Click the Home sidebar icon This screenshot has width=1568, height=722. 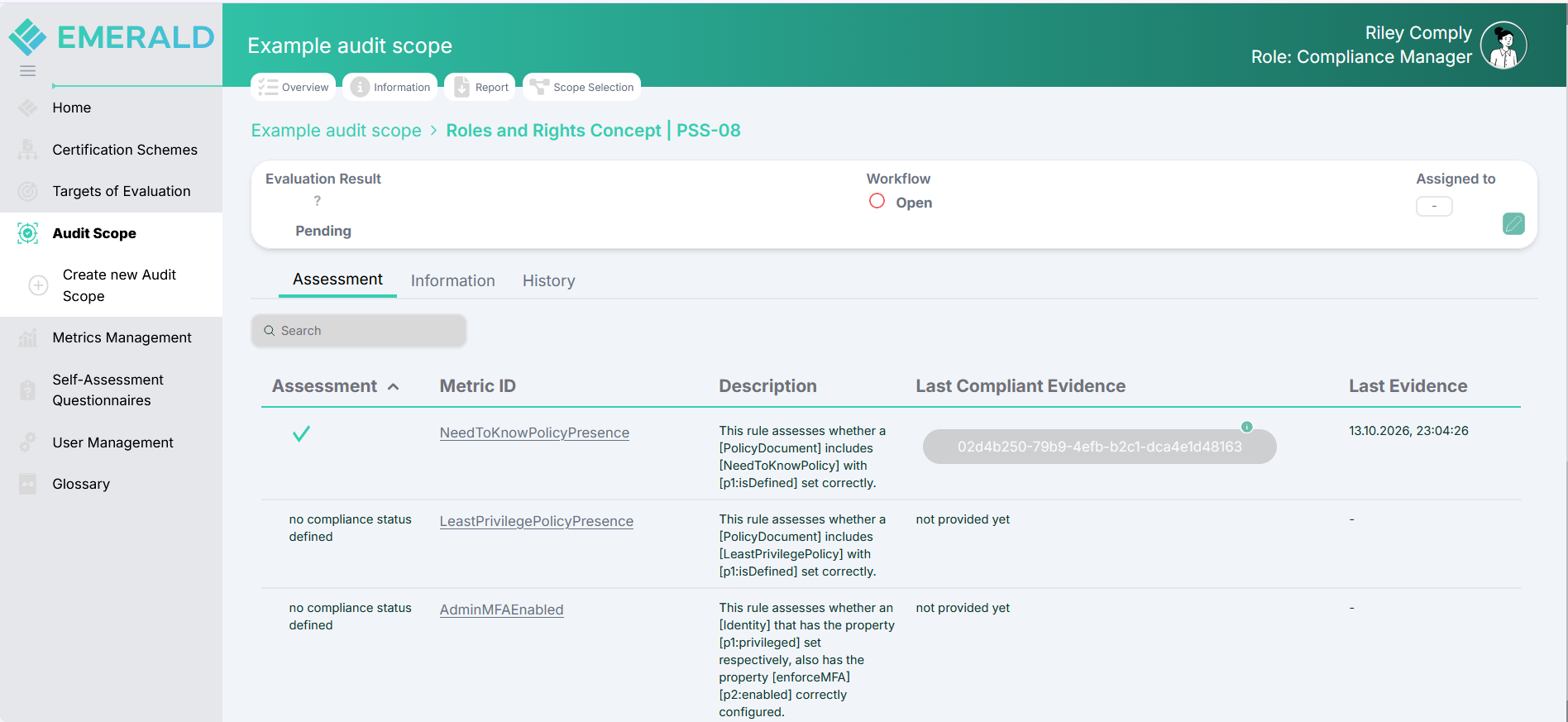pyautogui.click(x=27, y=108)
